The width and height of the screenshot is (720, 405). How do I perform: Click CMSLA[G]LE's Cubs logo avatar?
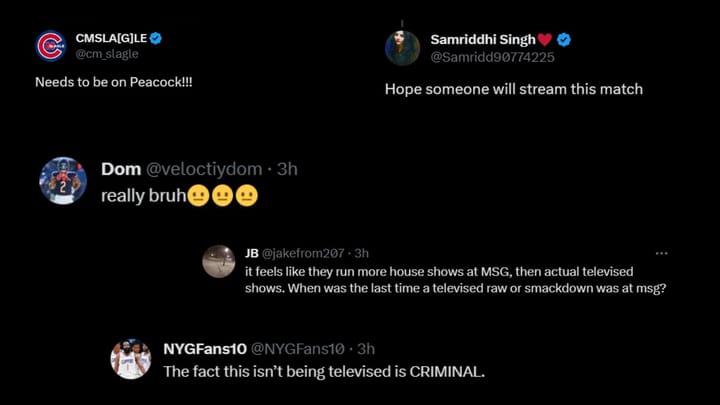pyautogui.click(x=50, y=46)
